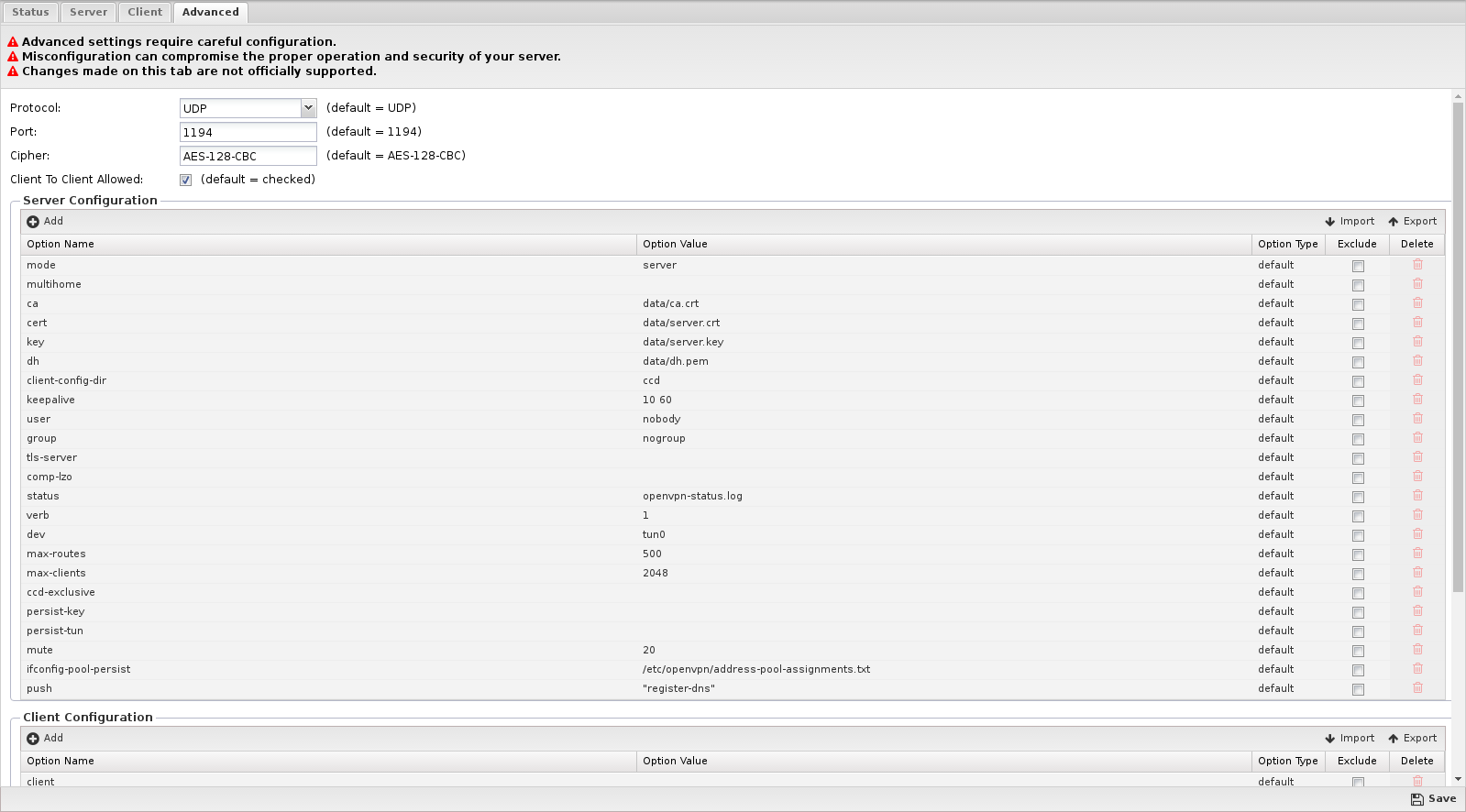The width and height of the screenshot is (1466, 812).
Task: Delete the comp-lzo option row
Action: 1417,477
